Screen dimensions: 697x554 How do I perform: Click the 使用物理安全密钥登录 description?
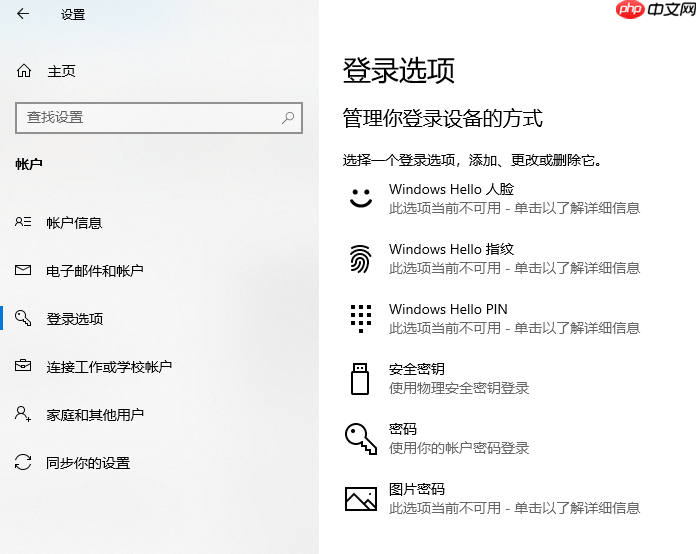click(x=459, y=388)
